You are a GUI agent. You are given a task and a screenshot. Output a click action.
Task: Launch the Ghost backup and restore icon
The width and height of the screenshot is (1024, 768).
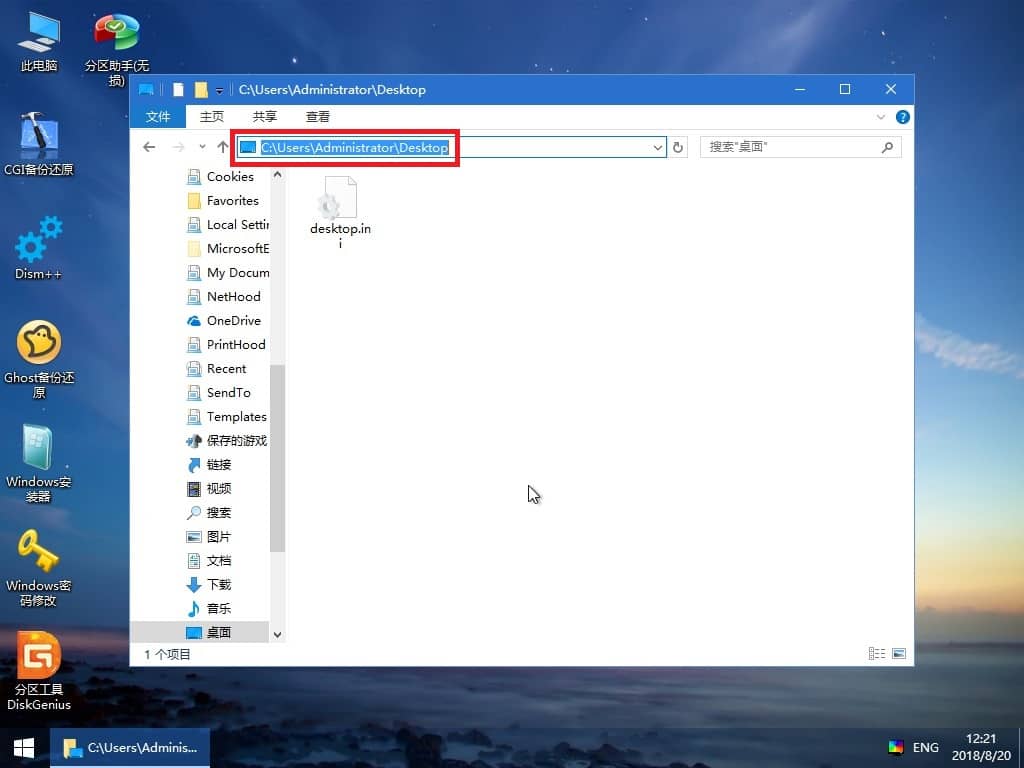click(x=38, y=345)
